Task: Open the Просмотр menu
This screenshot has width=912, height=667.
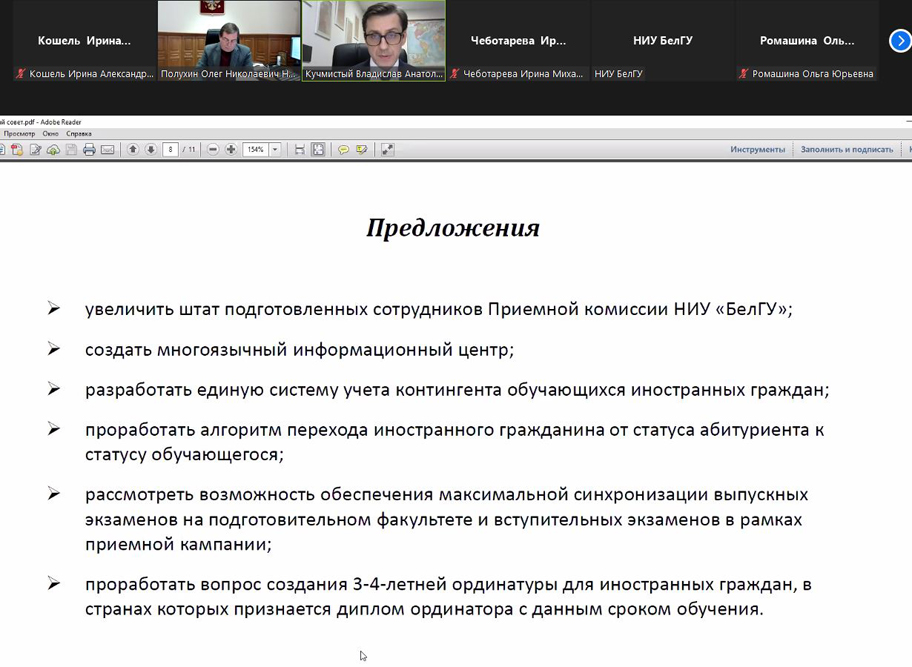Action: pyautogui.click(x=19, y=133)
